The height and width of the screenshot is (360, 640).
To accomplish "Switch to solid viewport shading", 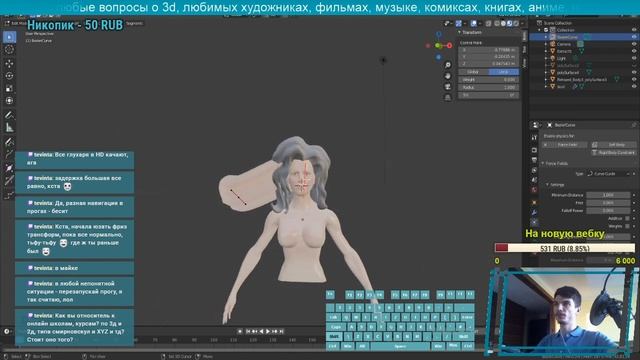I will pos(503,24).
